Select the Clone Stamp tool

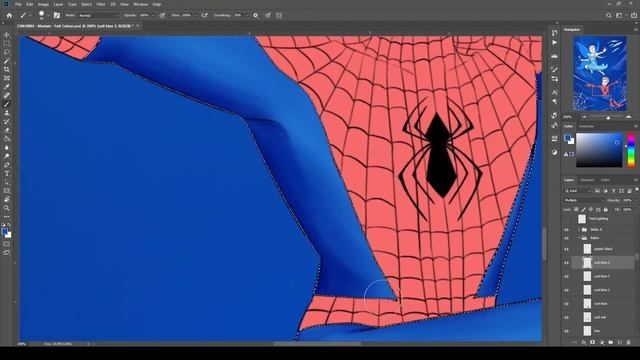tap(7, 113)
